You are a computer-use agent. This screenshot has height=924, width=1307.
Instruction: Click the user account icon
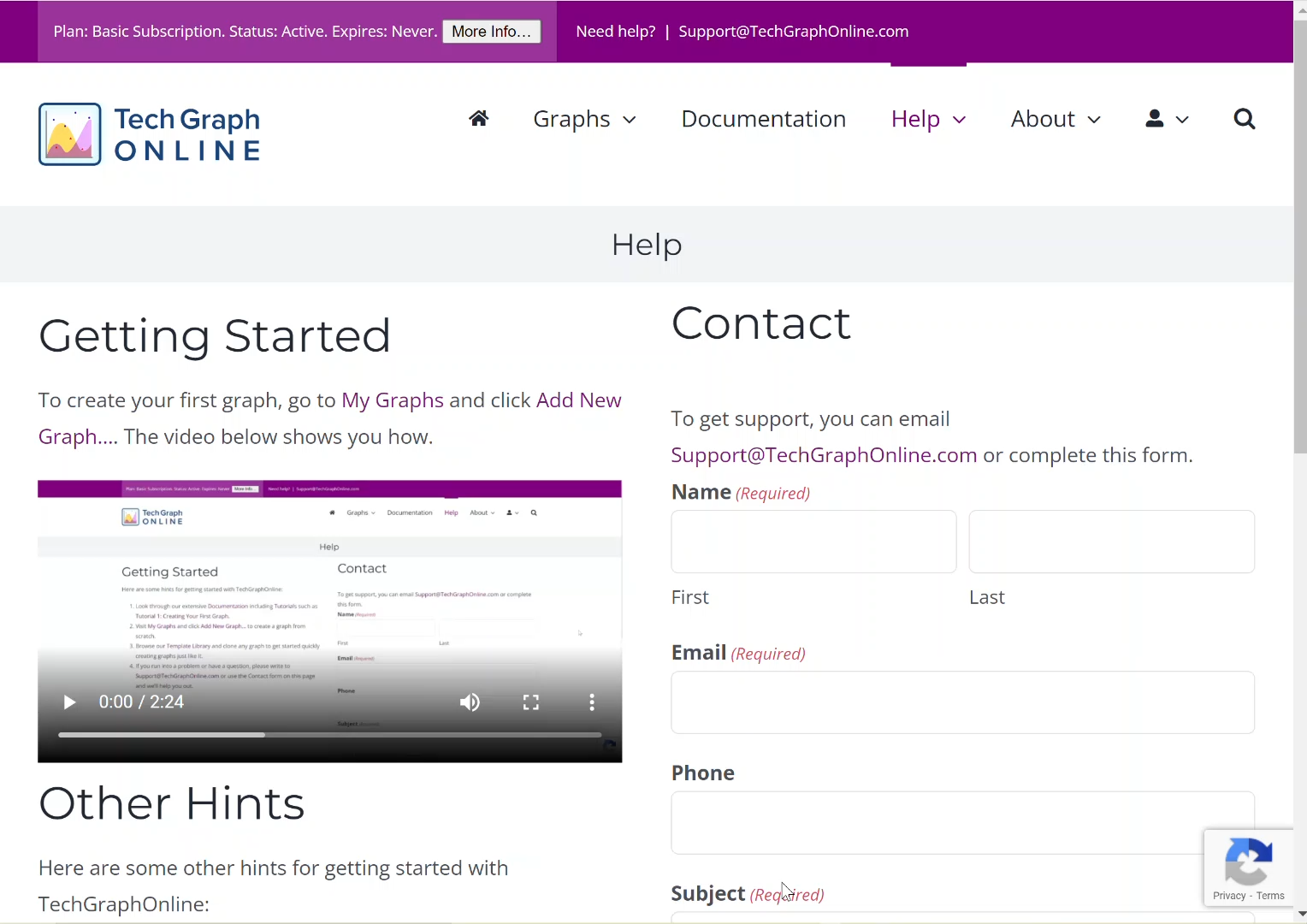[1155, 119]
